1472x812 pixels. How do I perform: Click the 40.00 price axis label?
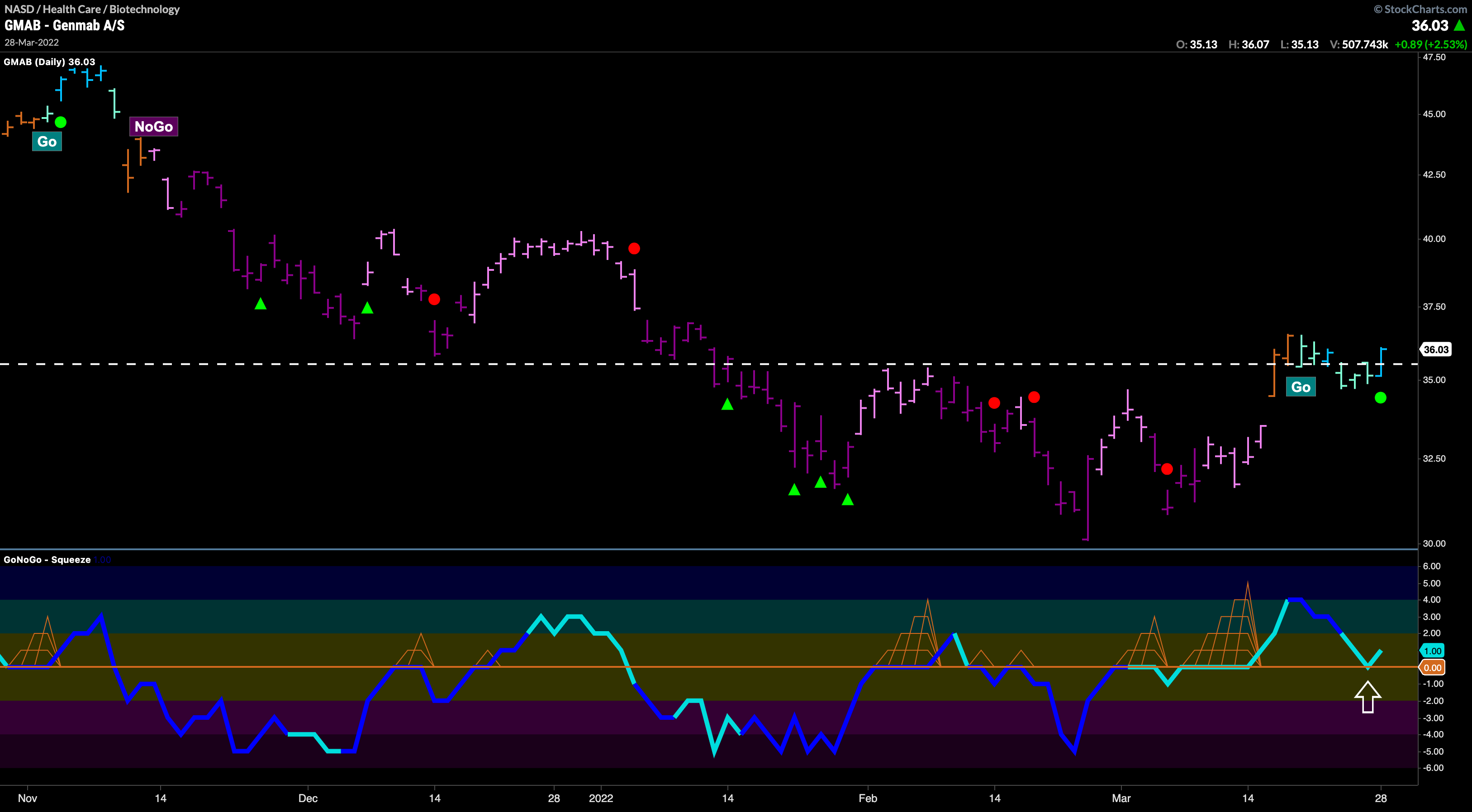1434,239
